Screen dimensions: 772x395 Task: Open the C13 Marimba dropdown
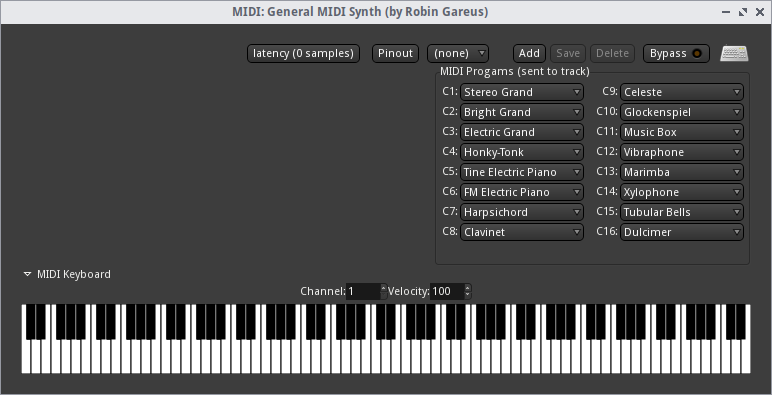pos(682,172)
